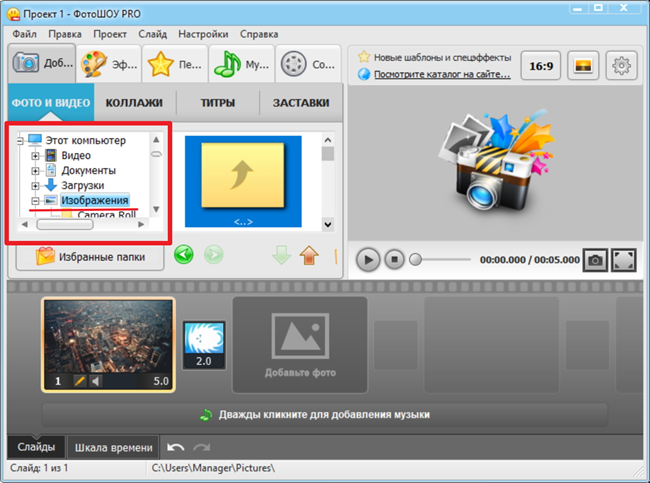Image resolution: width=650 pixels, height=483 pixels.
Task: Click the Добавьте фото placeholder slot
Action: click(x=300, y=345)
